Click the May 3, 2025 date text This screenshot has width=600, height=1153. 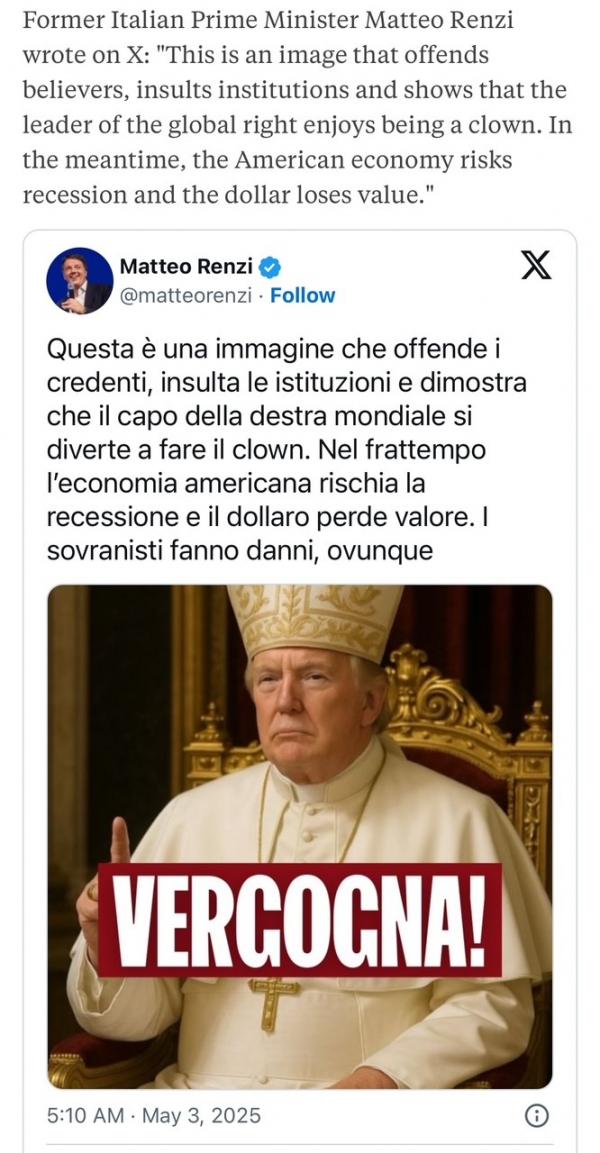(x=201, y=1115)
